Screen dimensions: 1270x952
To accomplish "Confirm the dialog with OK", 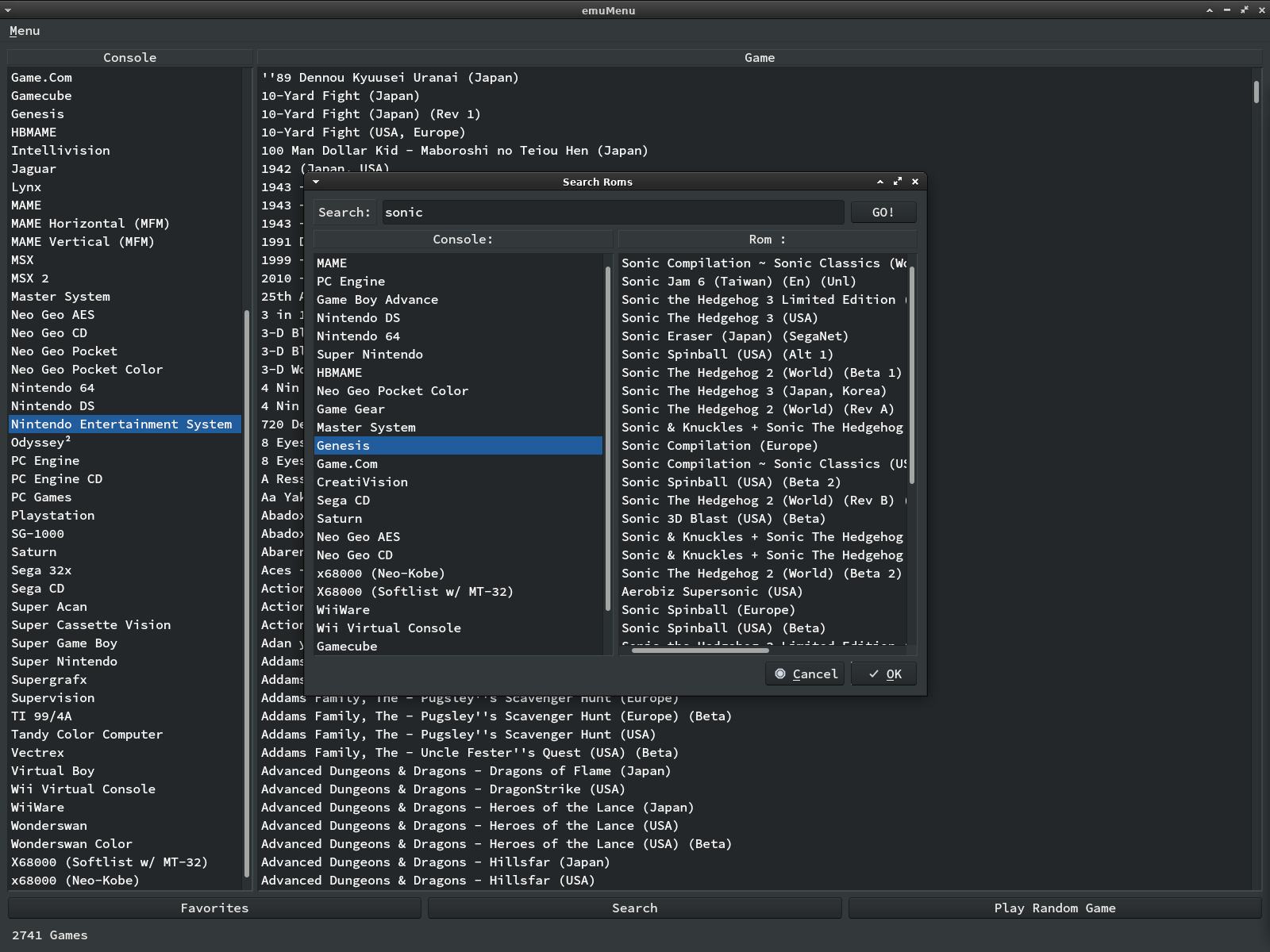I will tap(884, 674).
